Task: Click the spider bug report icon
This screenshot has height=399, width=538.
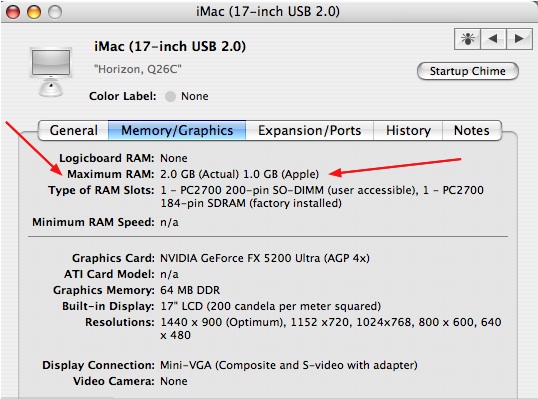Action: pos(467,38)
